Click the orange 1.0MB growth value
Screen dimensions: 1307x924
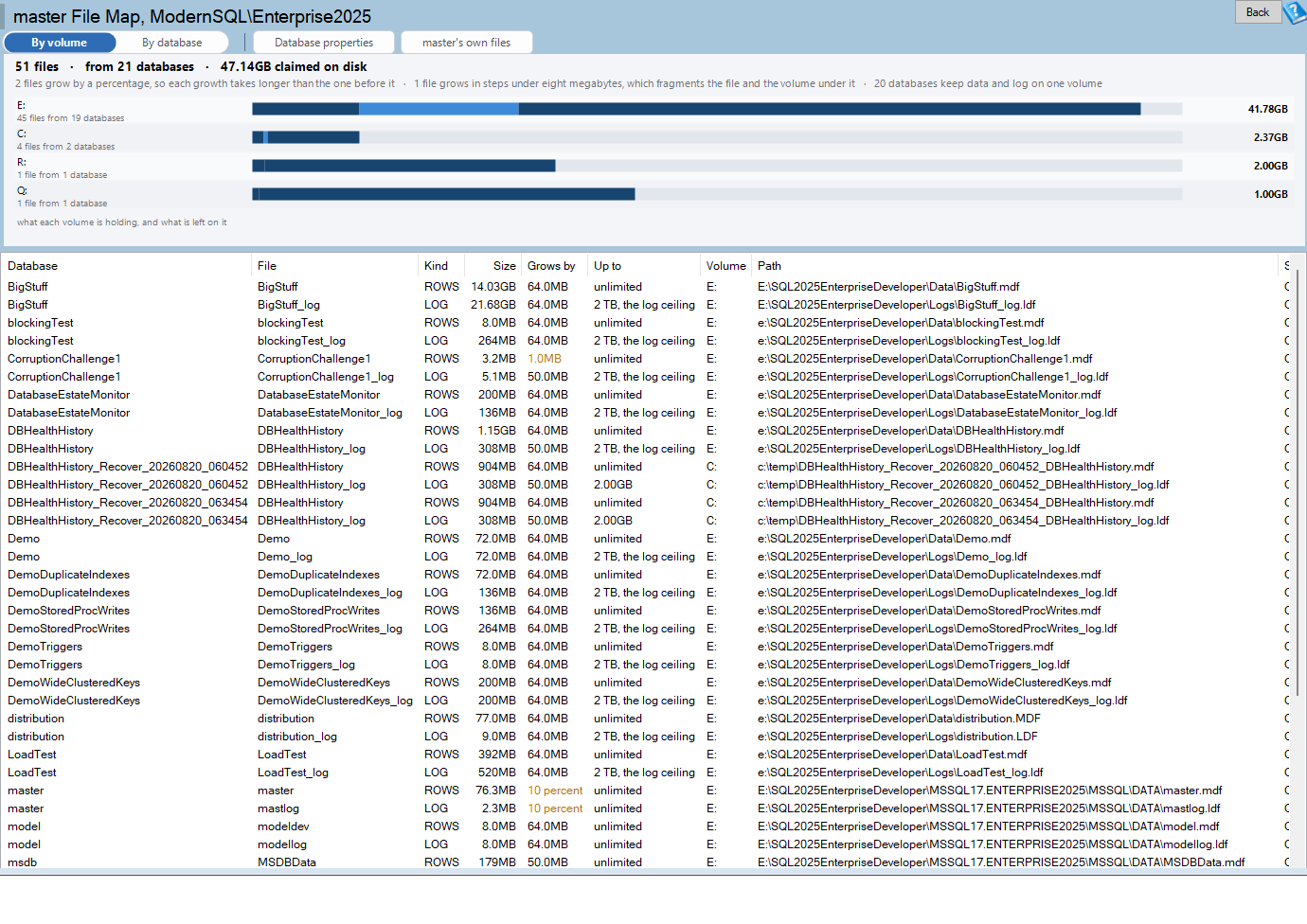(x=545, y=359)
